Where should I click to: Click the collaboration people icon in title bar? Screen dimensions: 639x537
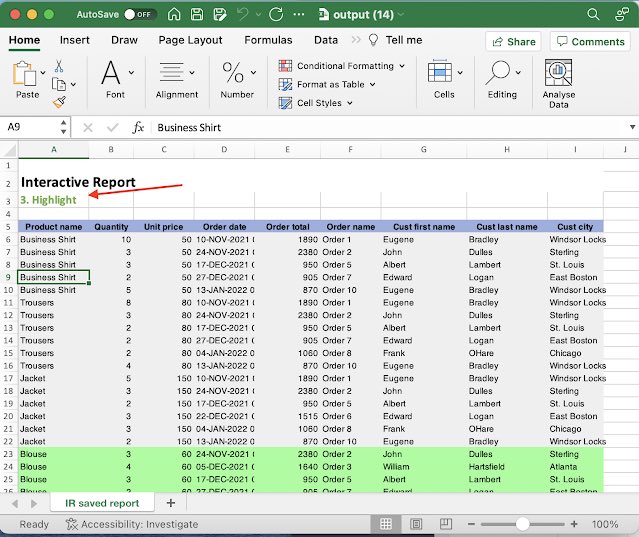[622, 15]
